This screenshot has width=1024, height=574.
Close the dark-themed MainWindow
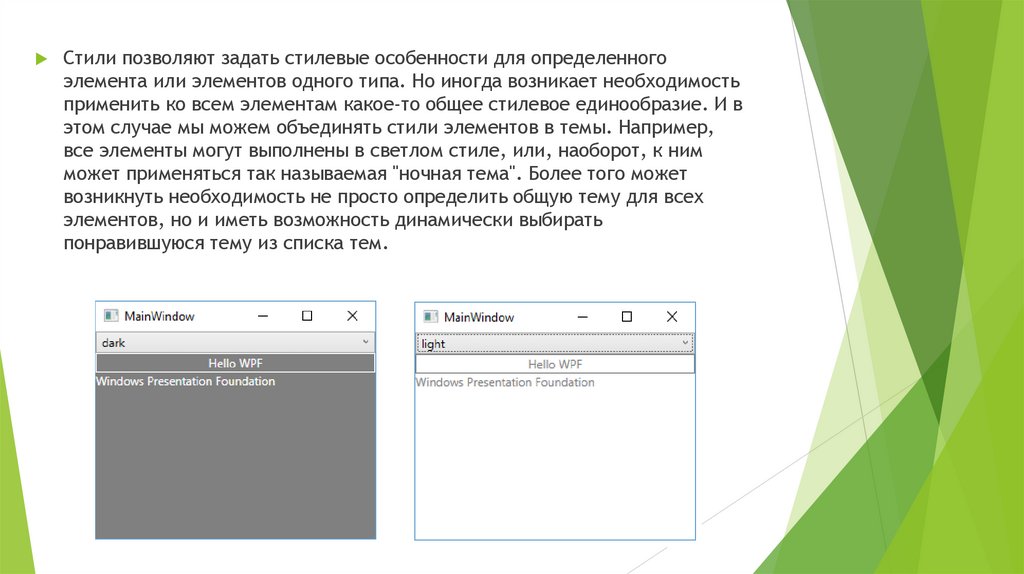[x=352, y=316]
